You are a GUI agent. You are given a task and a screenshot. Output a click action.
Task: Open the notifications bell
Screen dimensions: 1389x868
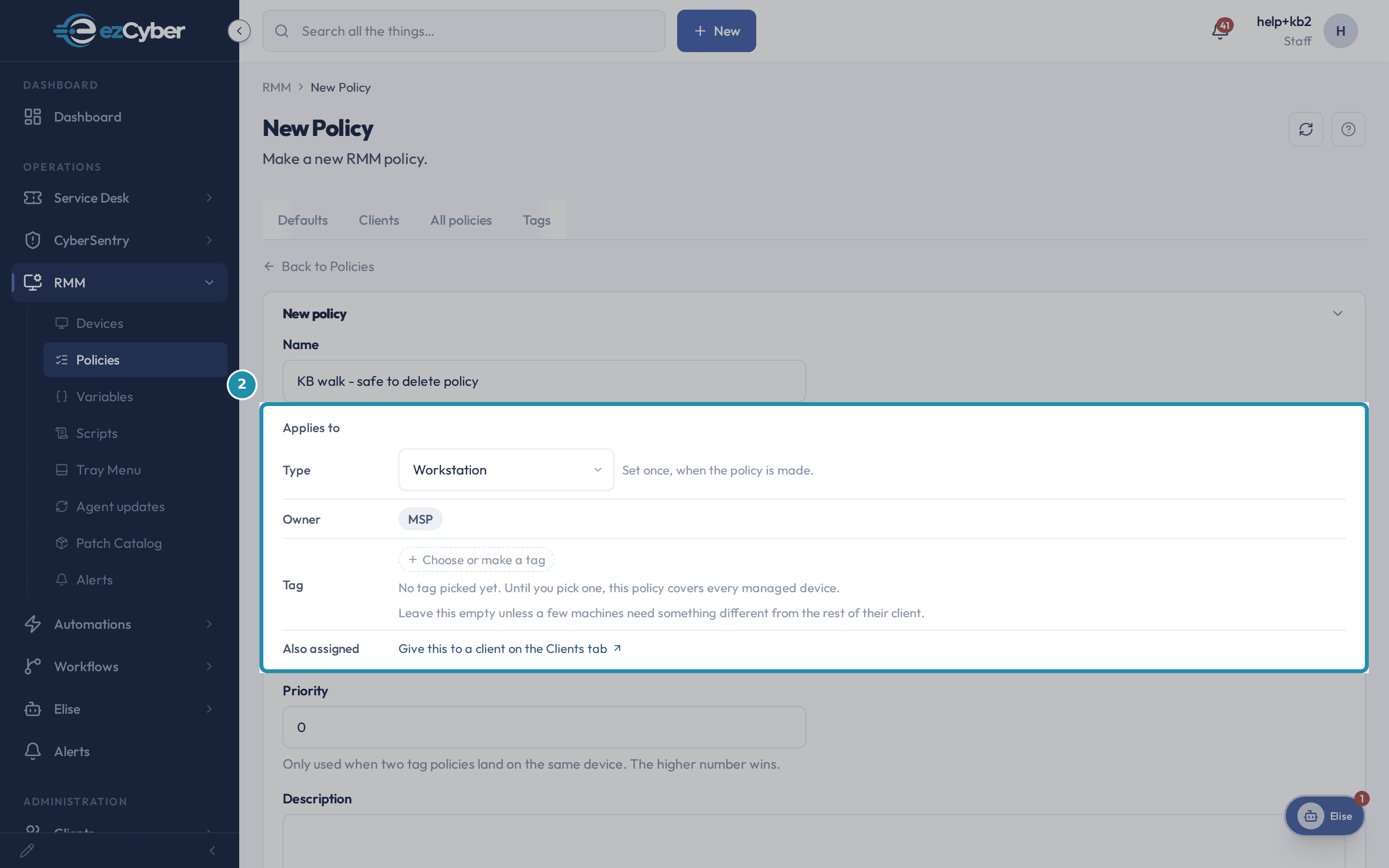click(1220, 30)
